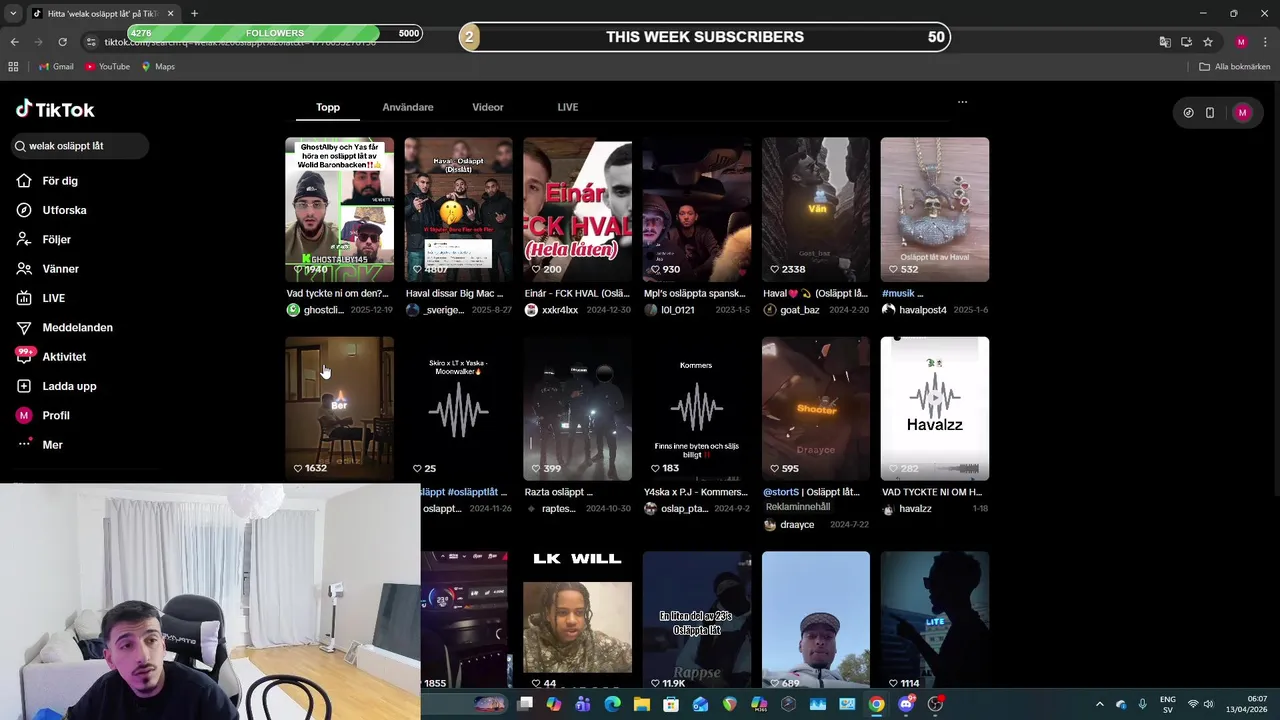
Task: Expand the Mer menu in sidebar
Action: point(40,445)
